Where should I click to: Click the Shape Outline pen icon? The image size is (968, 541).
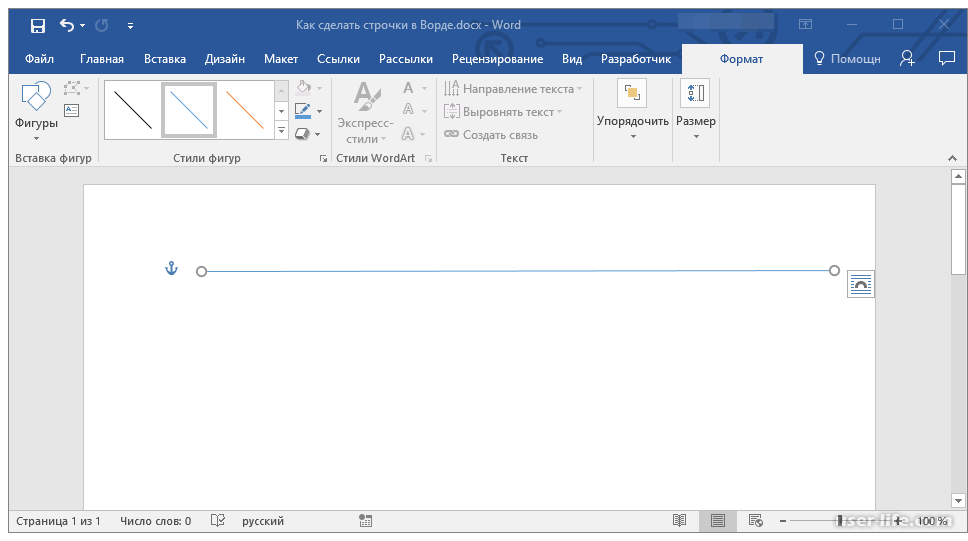(x=302, y=111)
